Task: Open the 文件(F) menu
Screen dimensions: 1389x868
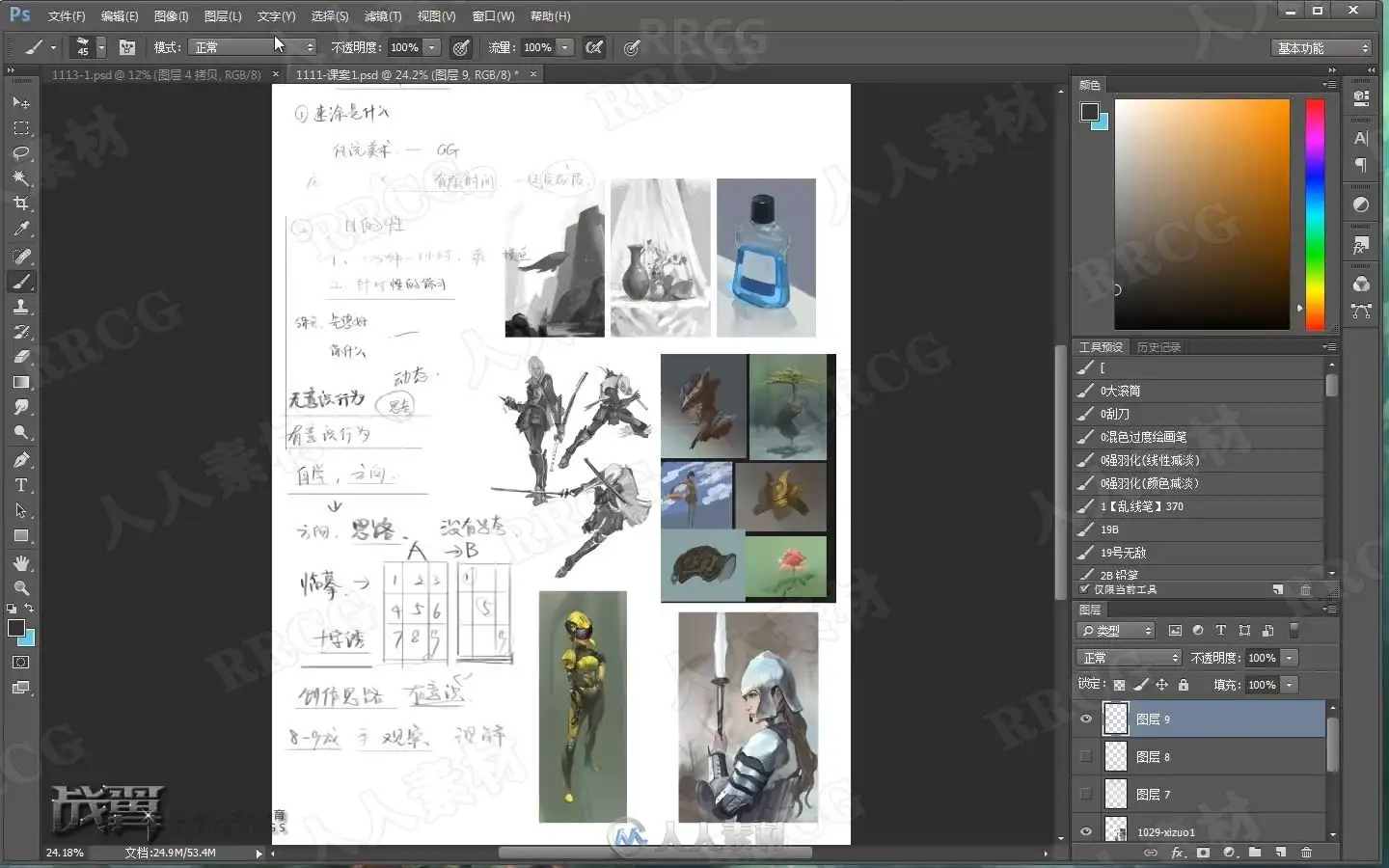Action: click(67, 16)
